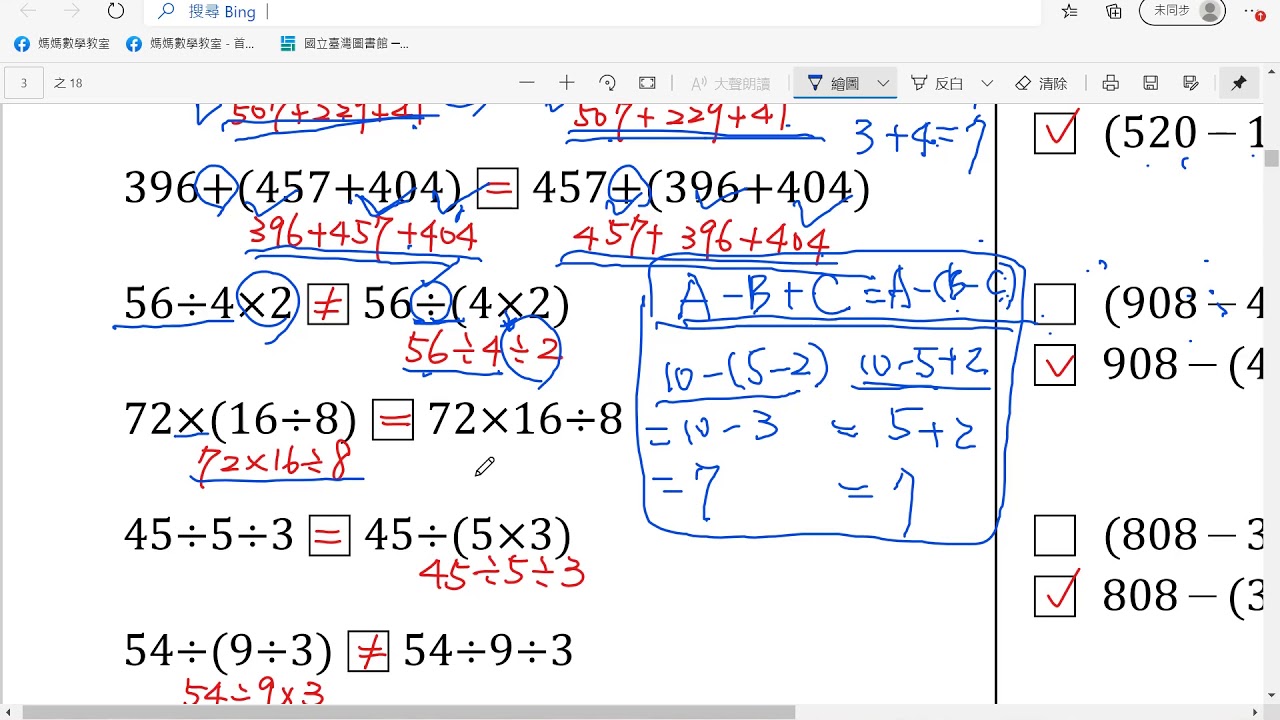Image resolution: width=1280 pixels, height=720 pixels.
Task: Click the not-equal box after 54÷(9÷3)
Action: click(368, 651)
